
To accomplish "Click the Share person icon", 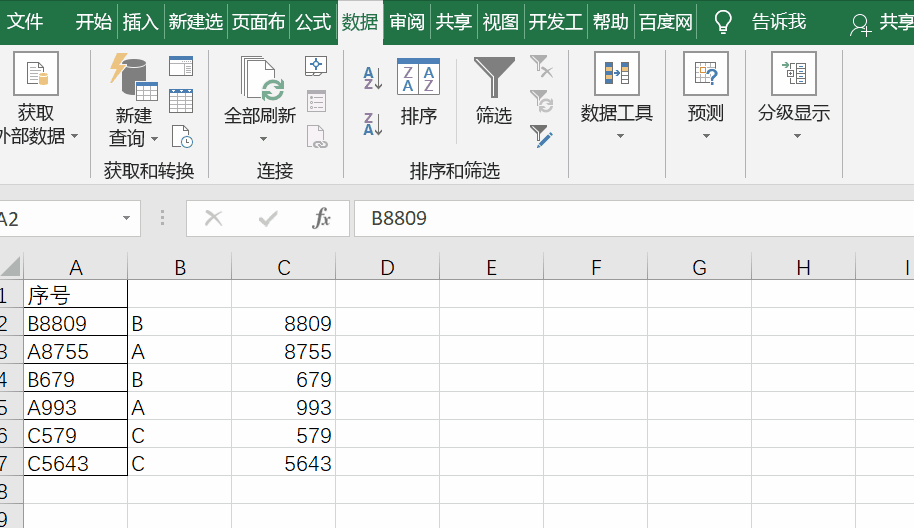I will tap(860, 24).
